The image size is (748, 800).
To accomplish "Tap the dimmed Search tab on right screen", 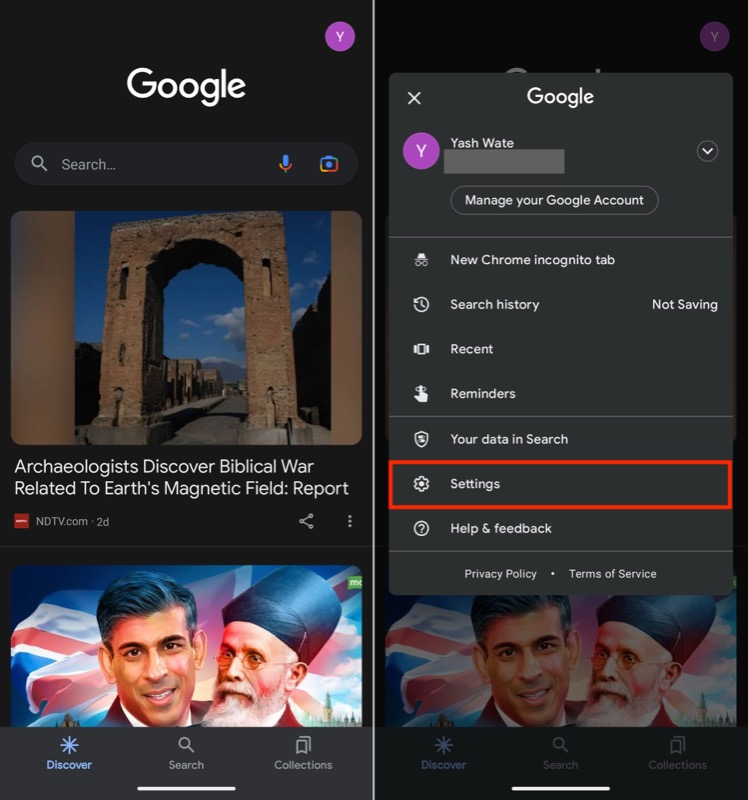I will pyautogui.click(x=560, y=753).
